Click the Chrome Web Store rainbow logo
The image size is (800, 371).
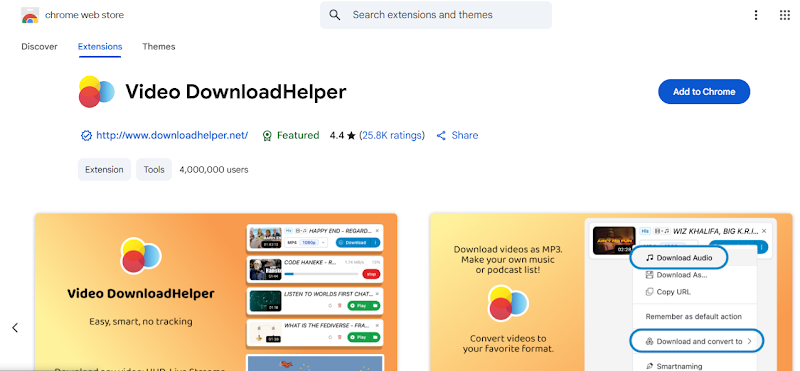30,15
